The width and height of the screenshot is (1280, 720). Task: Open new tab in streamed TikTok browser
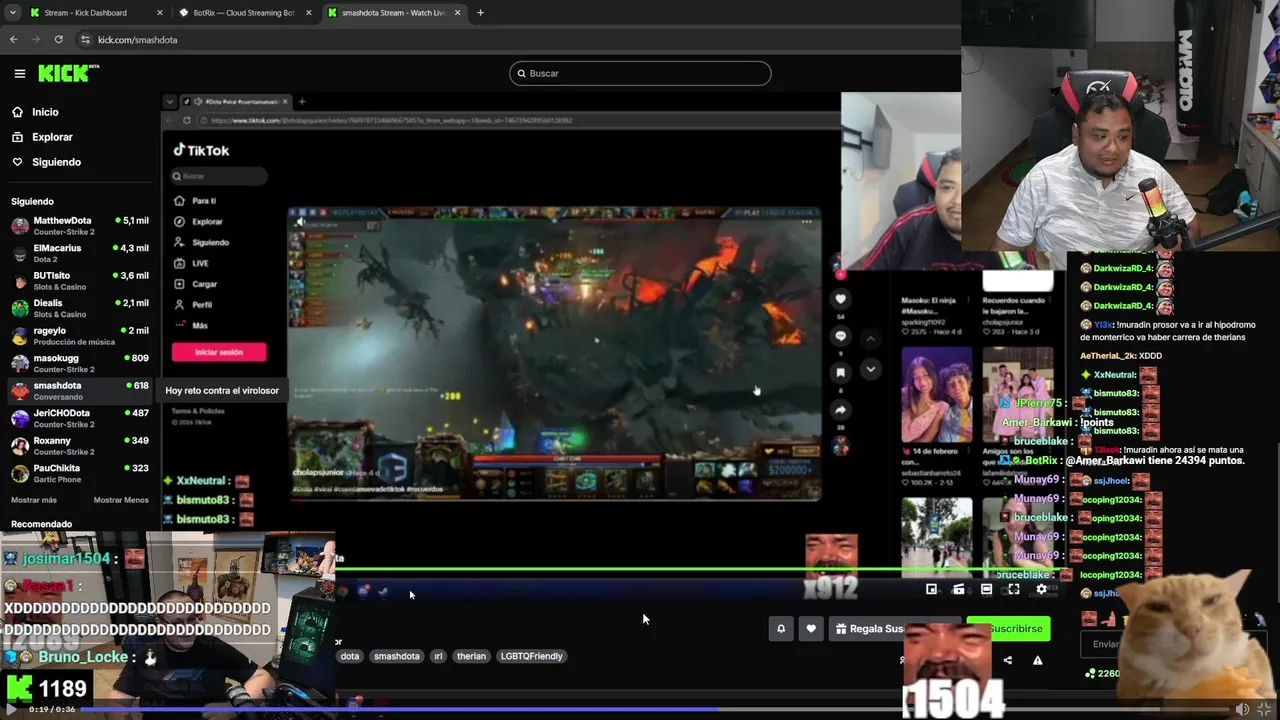302,101
